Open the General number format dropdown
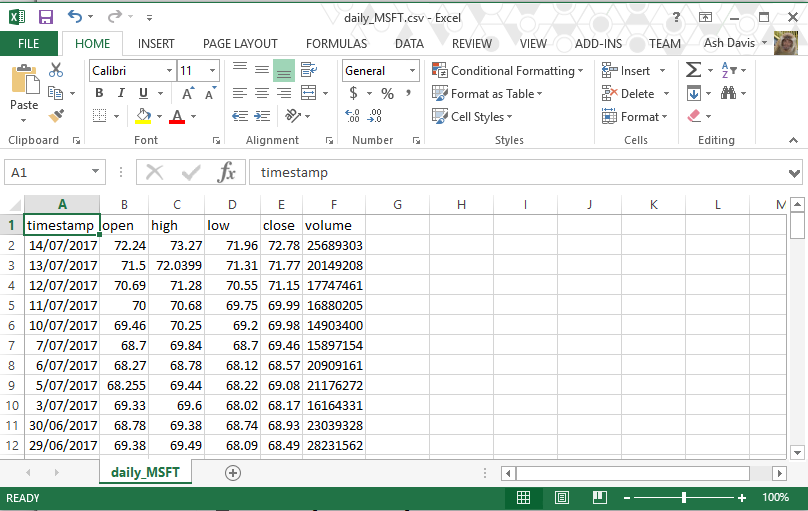This screenshot has height=511, width=808. 412,71
